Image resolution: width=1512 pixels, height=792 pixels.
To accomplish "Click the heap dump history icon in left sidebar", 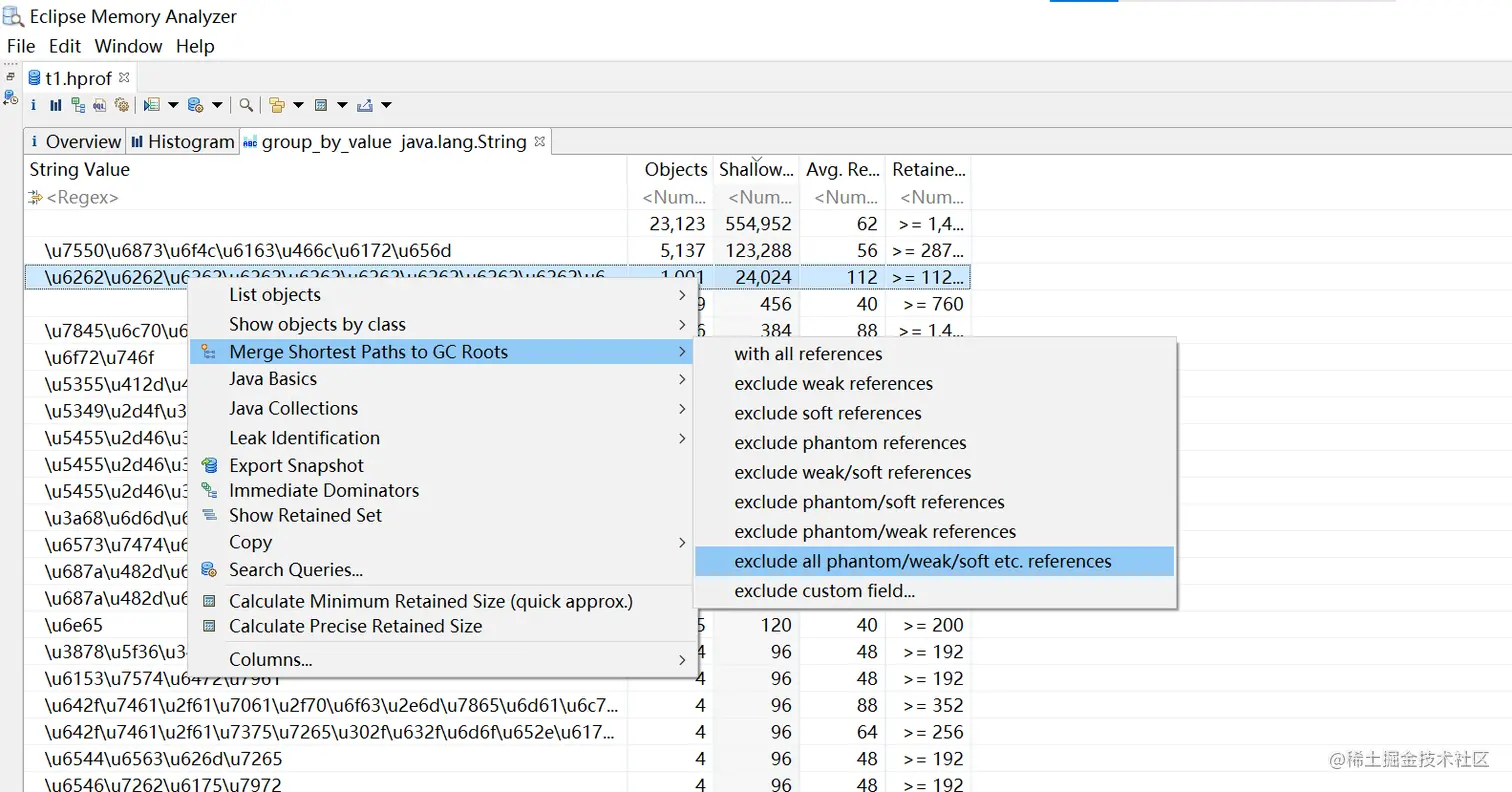I will (11, 97).
